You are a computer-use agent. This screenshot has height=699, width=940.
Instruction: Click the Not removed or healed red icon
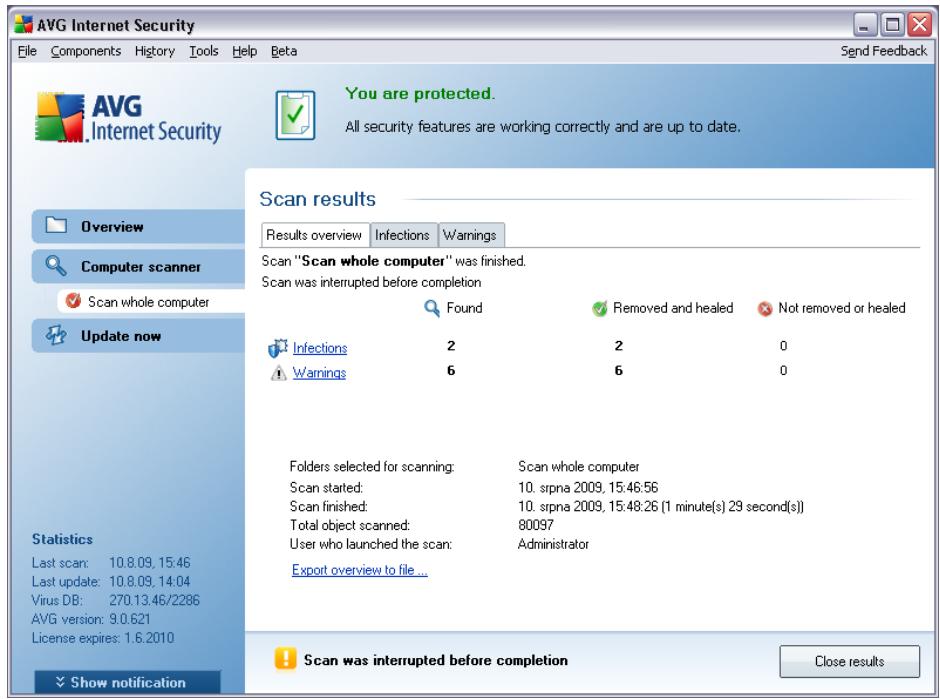click(x=765, y=309)
